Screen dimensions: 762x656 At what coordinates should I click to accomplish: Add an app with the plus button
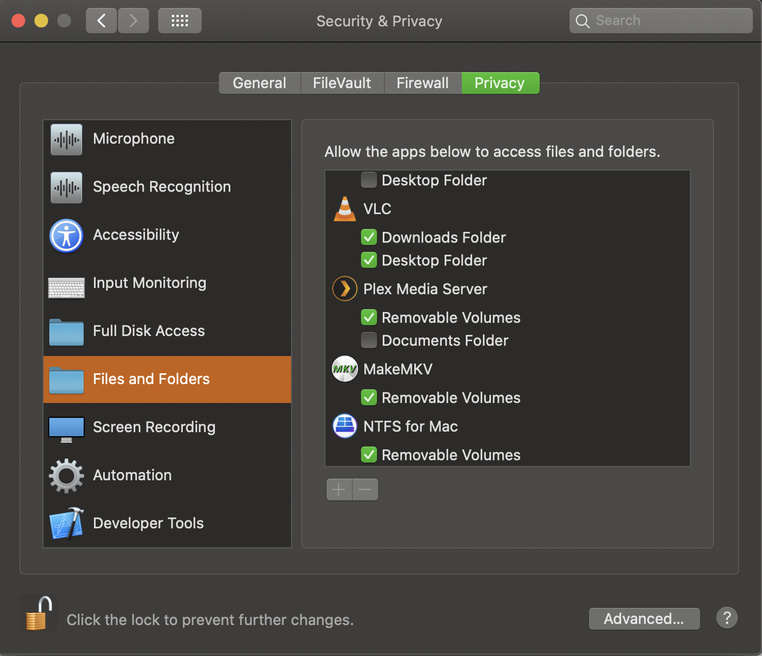tap(339, 489)
